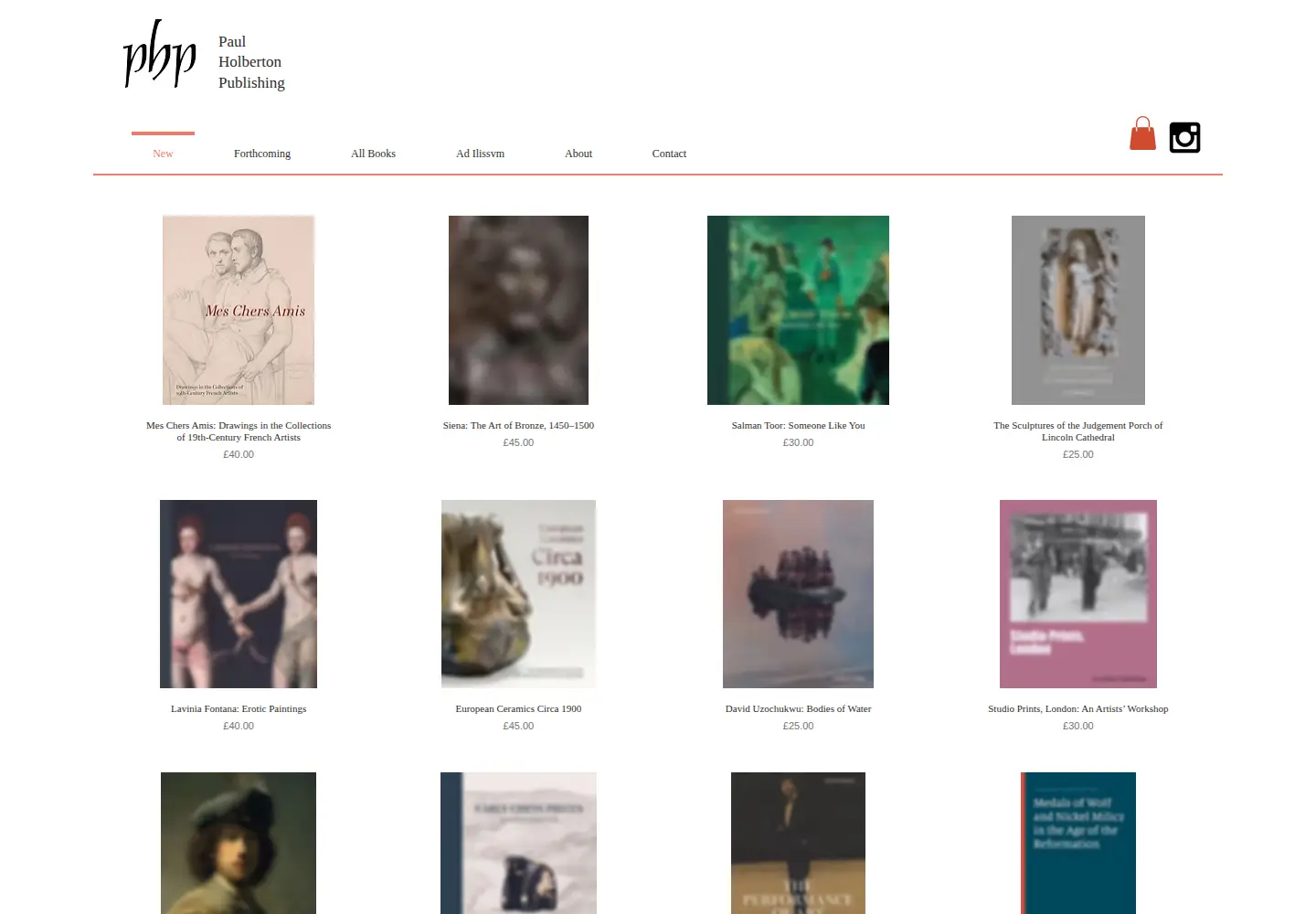Viewport: 1316px width, 914px height.
Task: Click Studio Prints, London title link
Action: (x=1078, y=708)
